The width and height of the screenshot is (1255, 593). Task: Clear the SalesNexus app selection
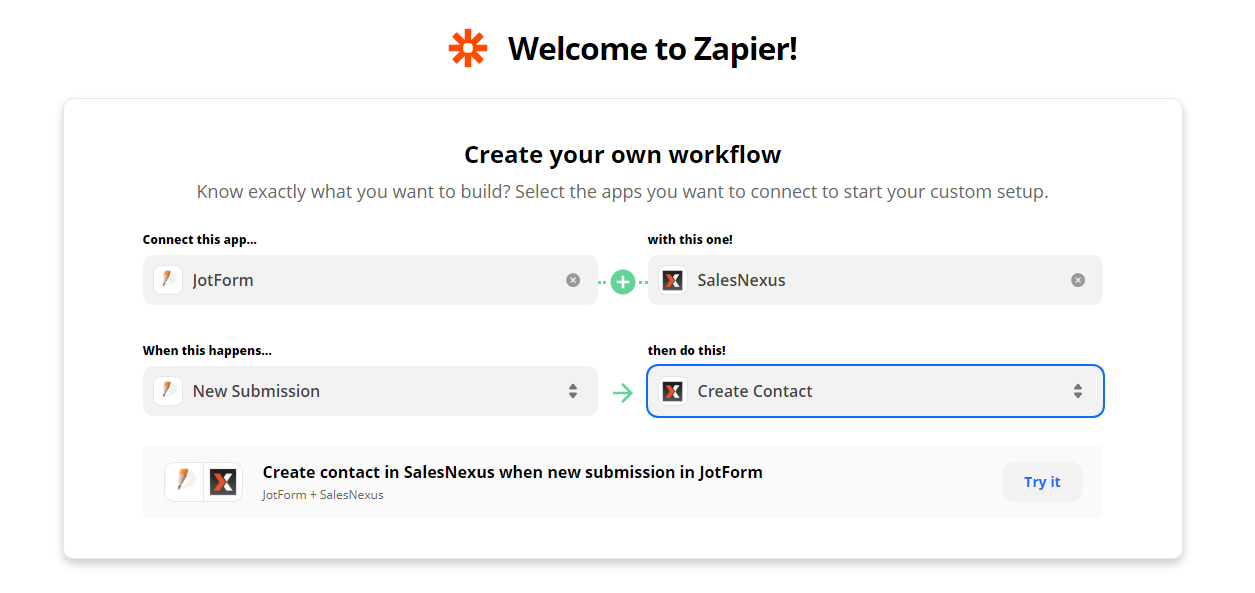point(1078,280)
